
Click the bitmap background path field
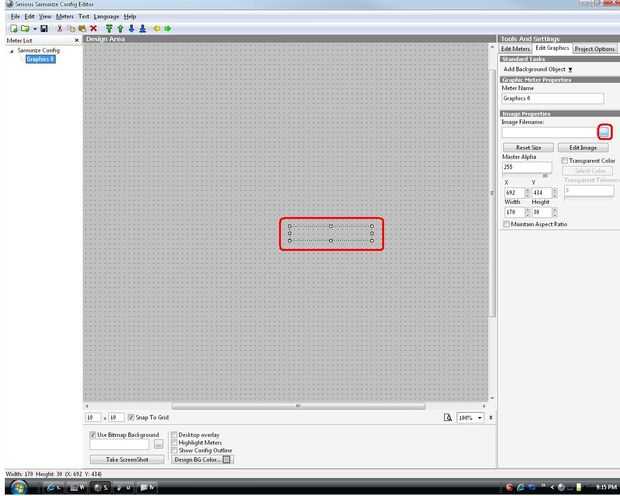(x=119, y=445)
